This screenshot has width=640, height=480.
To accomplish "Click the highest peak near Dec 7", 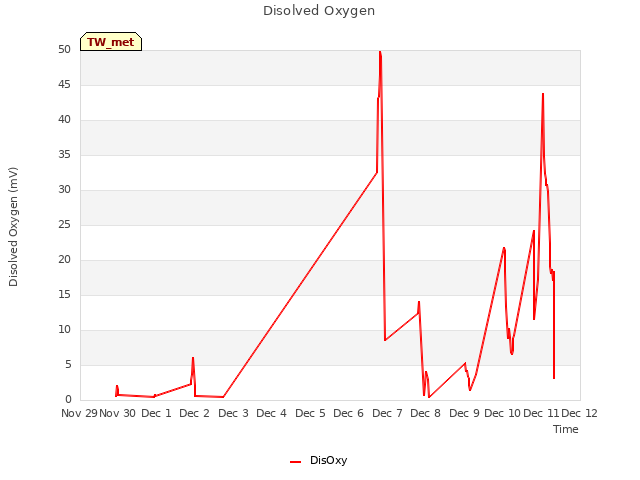I will click(380, 52).
